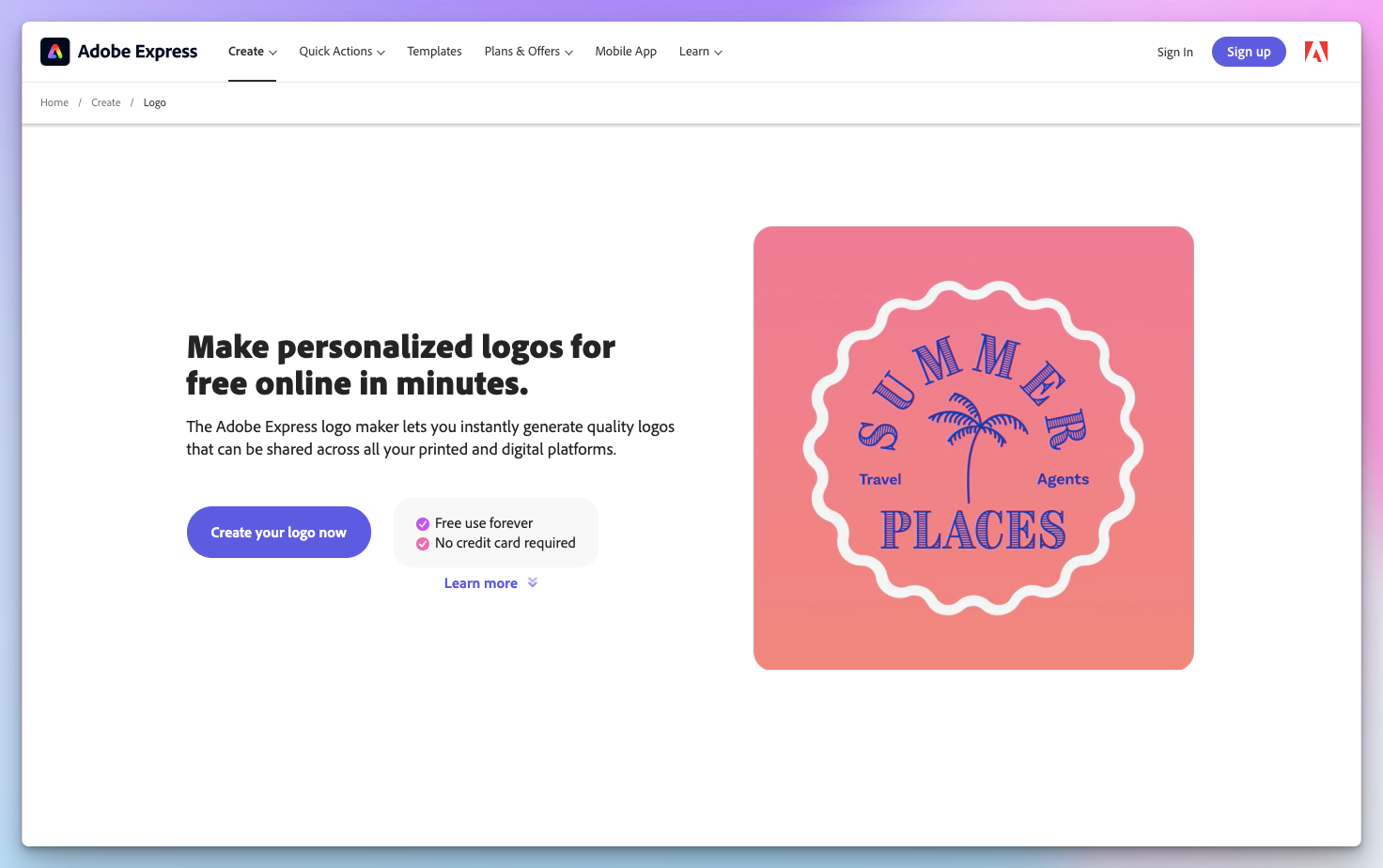Go to Home breadcrumb
The height and width of the screenshot is (868, 1383).
[54, 102]
